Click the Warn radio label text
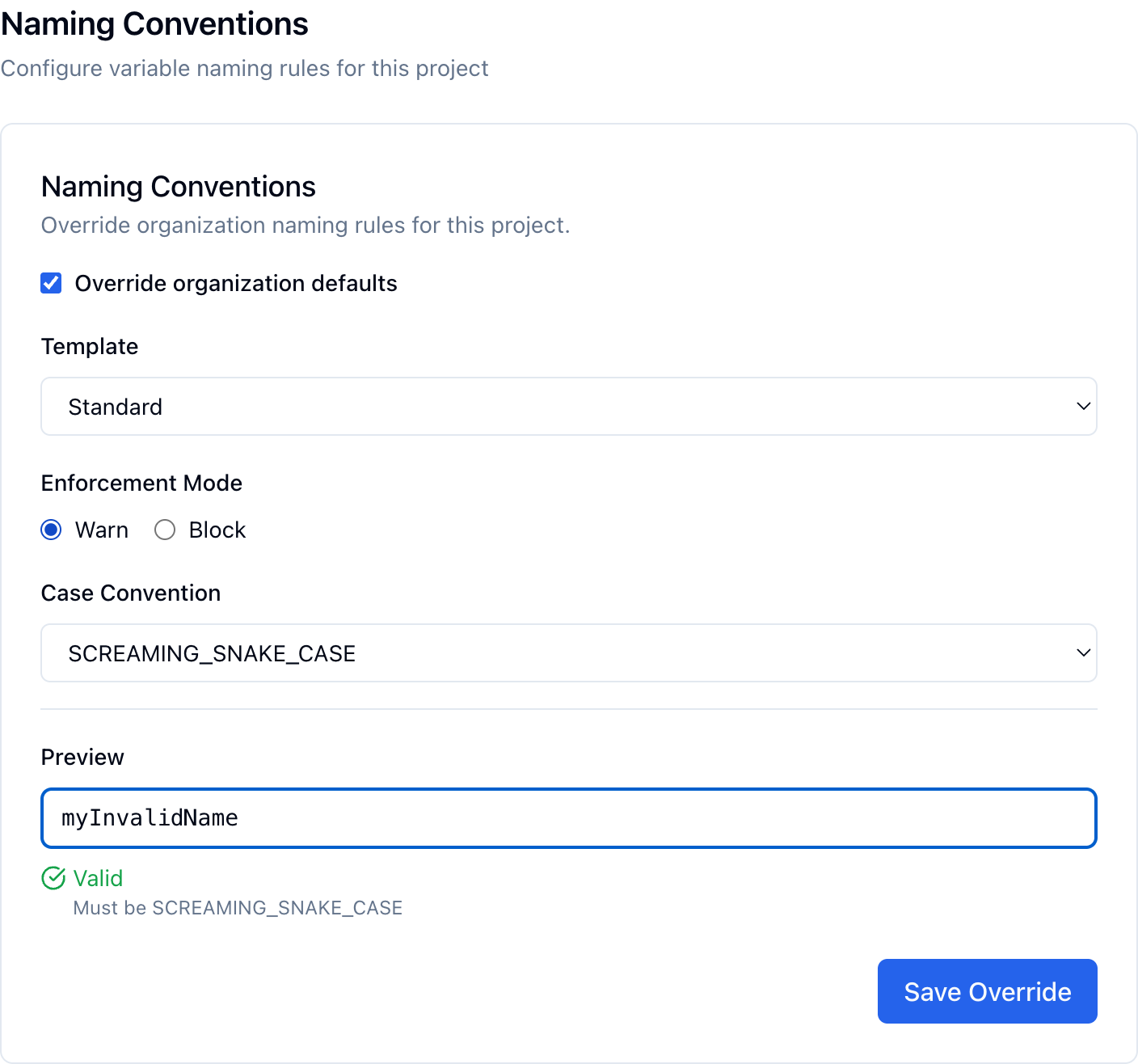 pos(102,530)
